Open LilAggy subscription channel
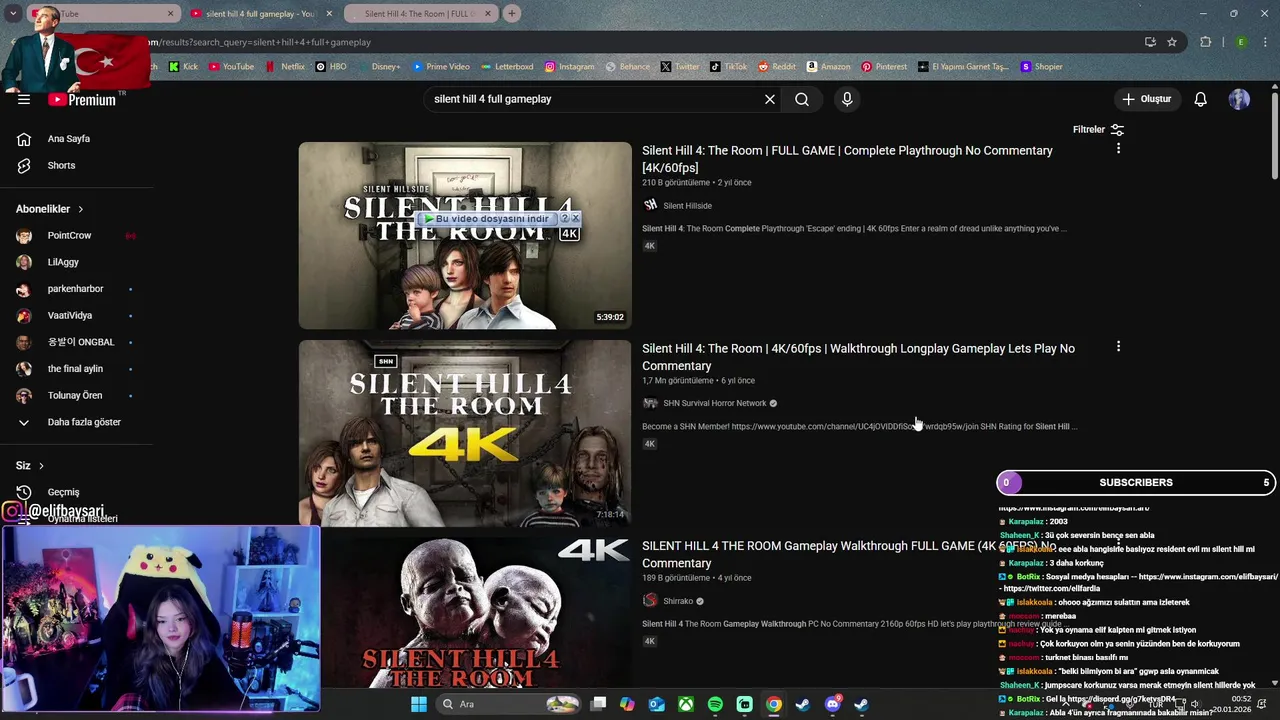 coord(63,262)
